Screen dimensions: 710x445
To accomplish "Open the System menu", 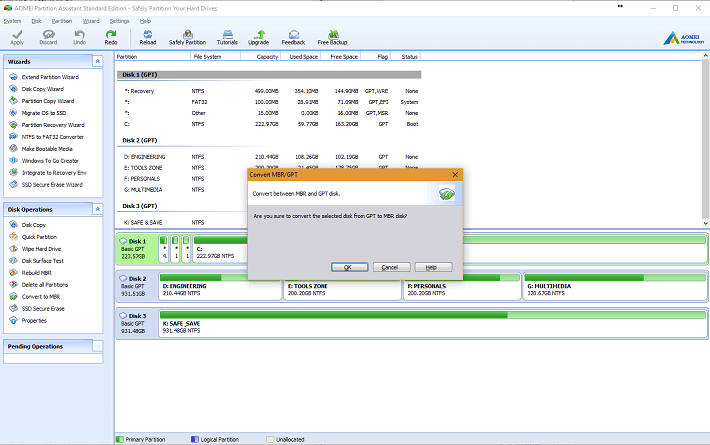I will click(x=12, y=21).
